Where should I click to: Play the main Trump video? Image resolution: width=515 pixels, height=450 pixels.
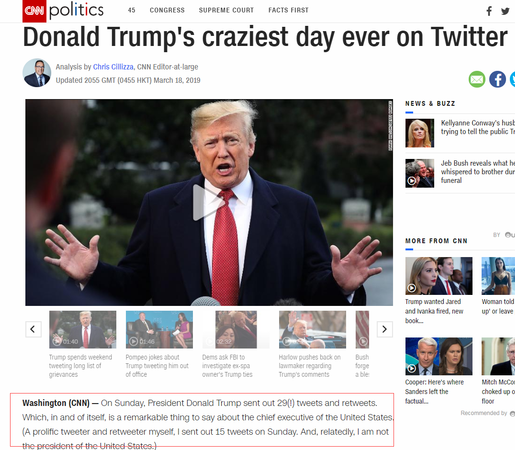tap(208, 202)
